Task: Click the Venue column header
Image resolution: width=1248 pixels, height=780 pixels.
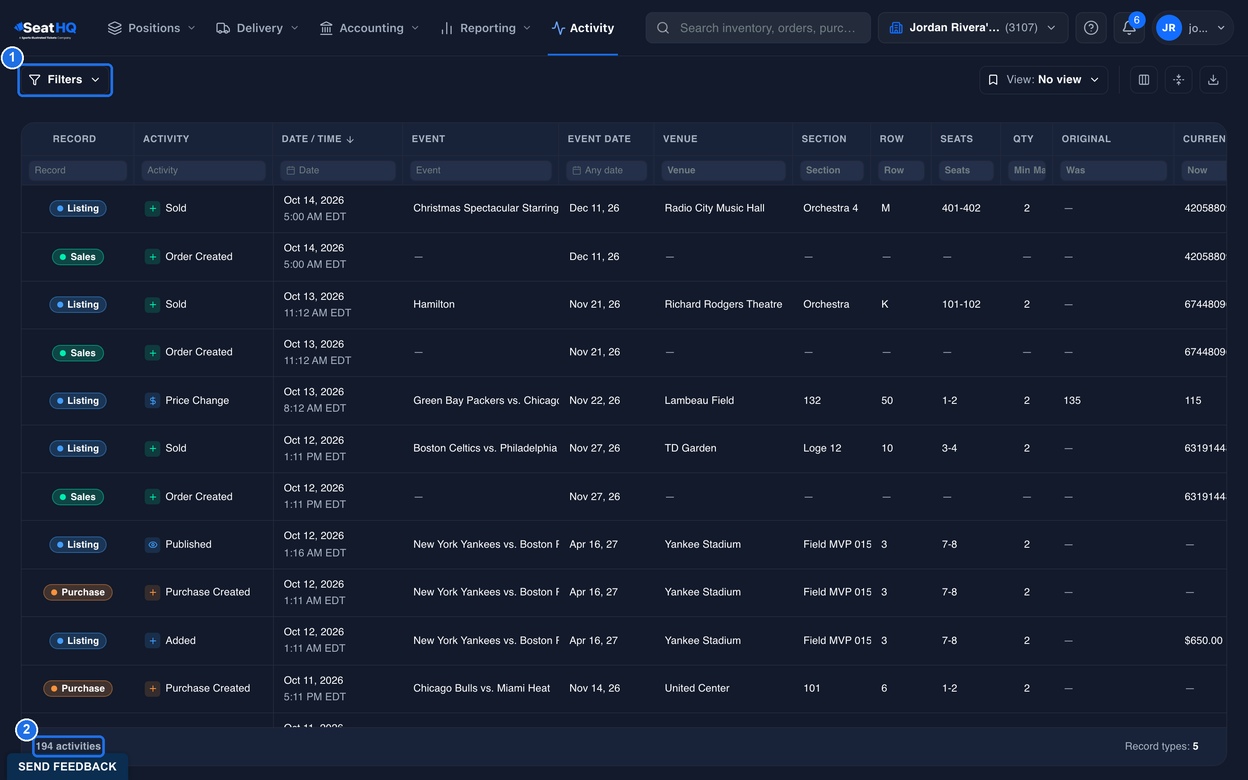Action: (680, 139)
